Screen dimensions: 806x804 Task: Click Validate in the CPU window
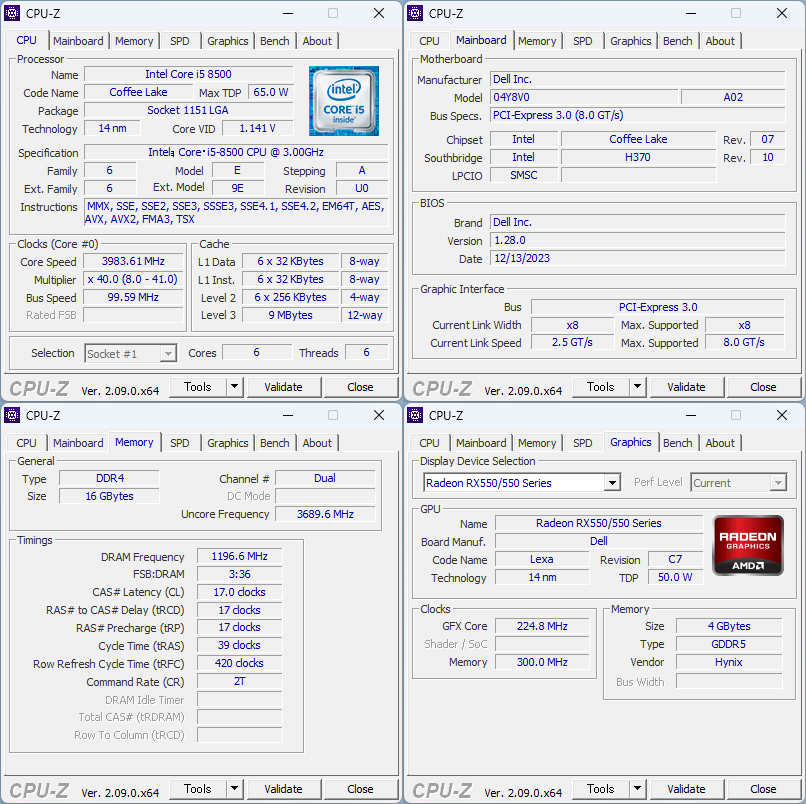[x=283, y=387]
